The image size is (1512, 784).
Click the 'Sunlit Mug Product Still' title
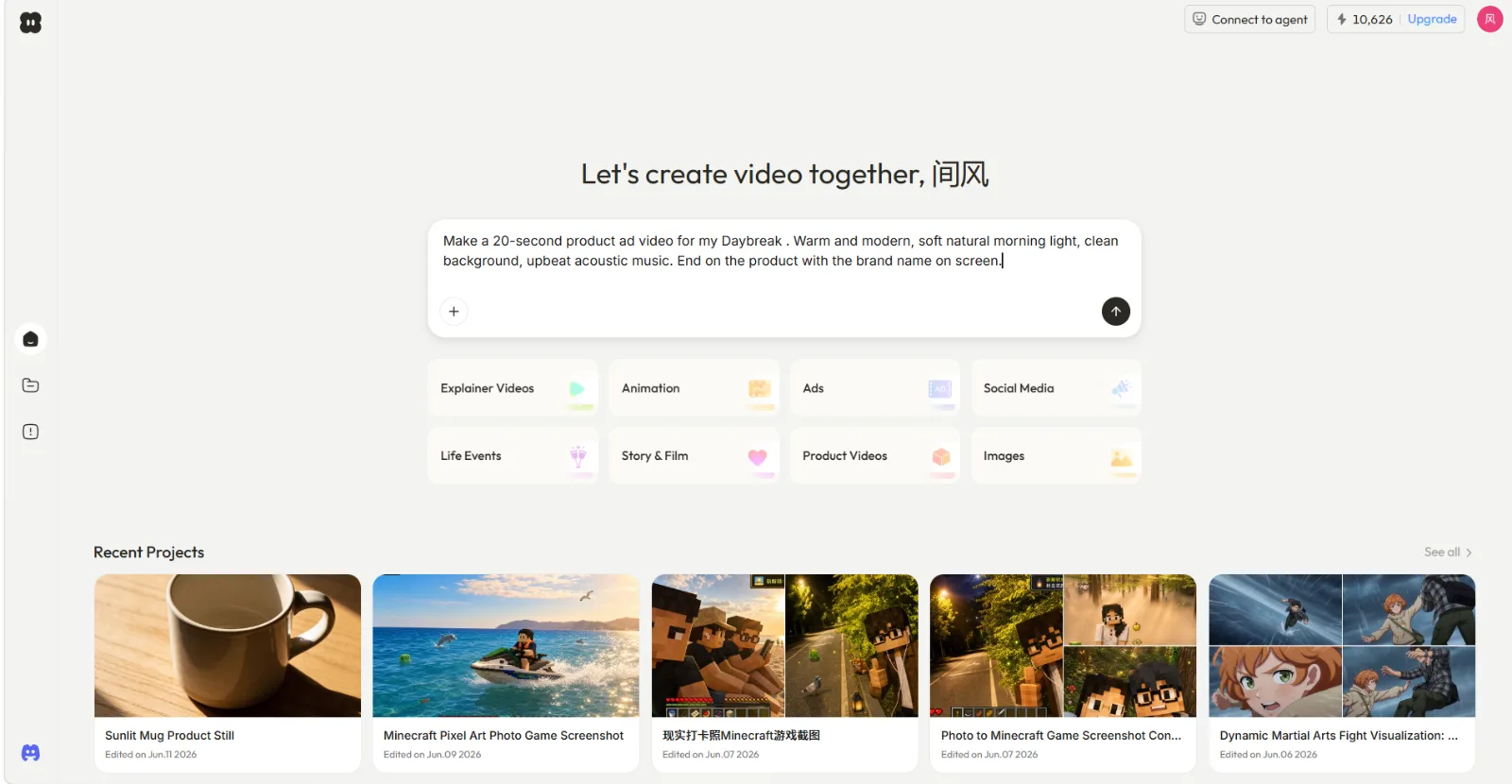pyautogui.click(x=169, y=736)
